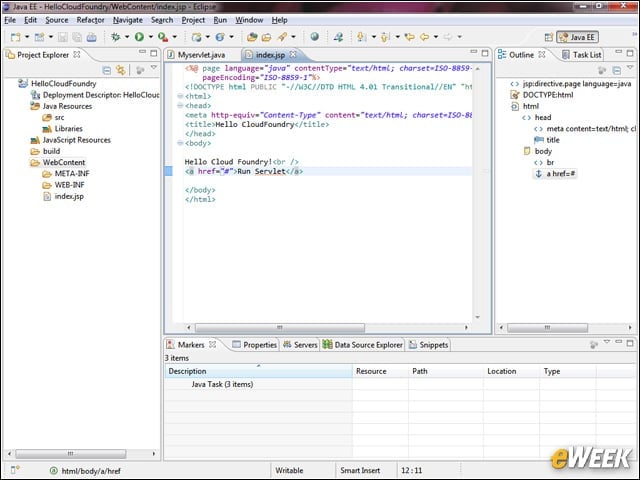Click the Open Perspective icon
The image size is (640, 480).
[x=549, y=37]
